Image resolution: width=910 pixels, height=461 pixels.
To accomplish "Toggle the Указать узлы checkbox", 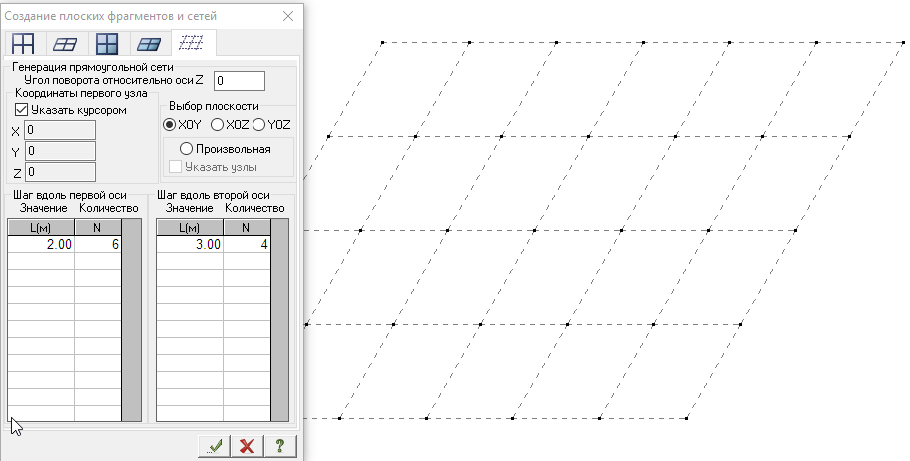I will [176, 167].
